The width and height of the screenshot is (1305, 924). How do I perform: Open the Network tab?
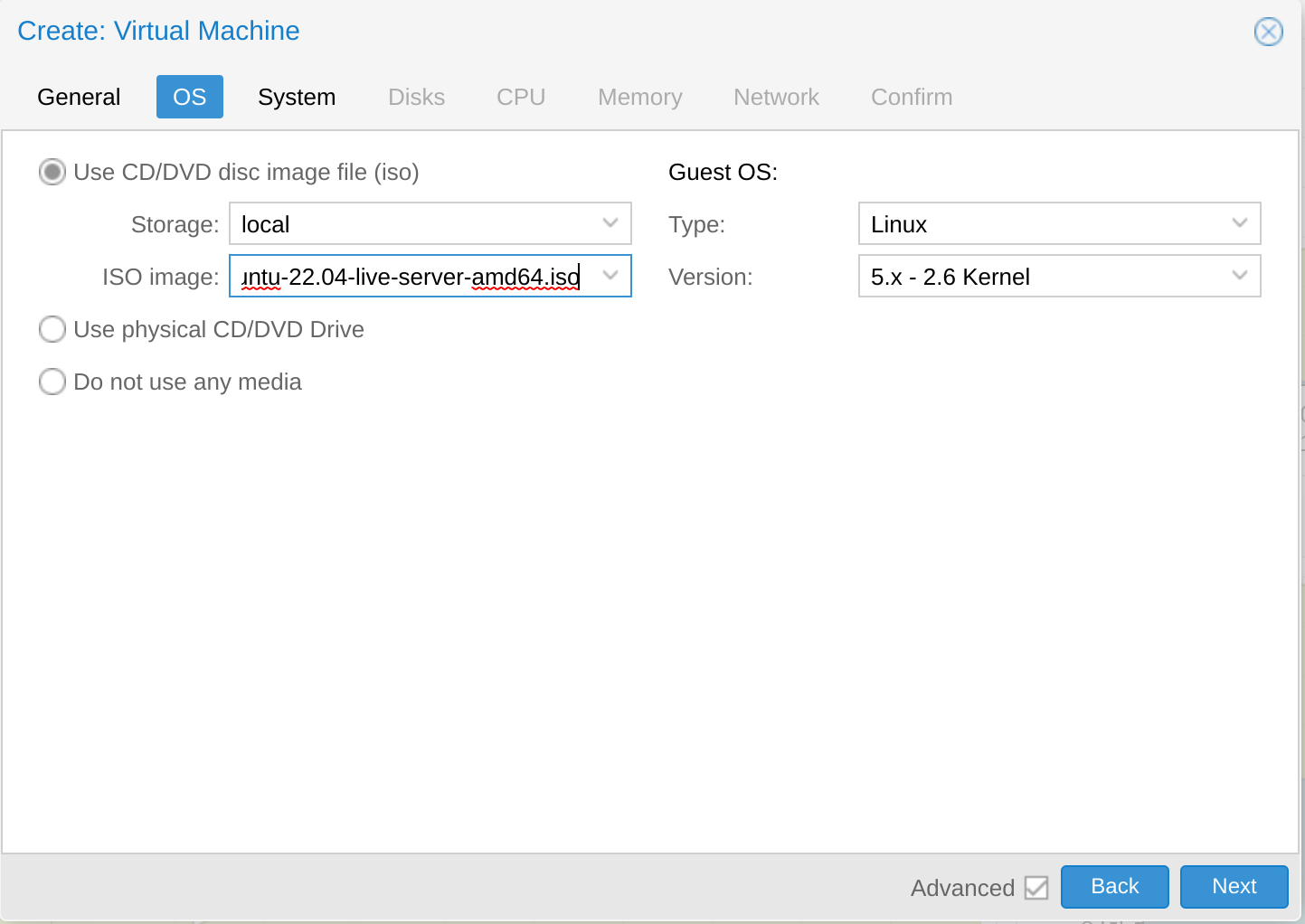[x=776, y=97]
